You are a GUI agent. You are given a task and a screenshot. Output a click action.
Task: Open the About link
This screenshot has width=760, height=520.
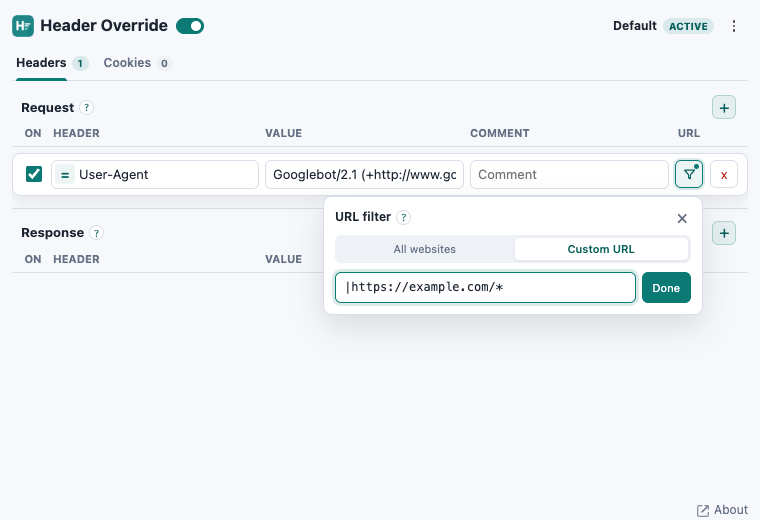[722, 510]
